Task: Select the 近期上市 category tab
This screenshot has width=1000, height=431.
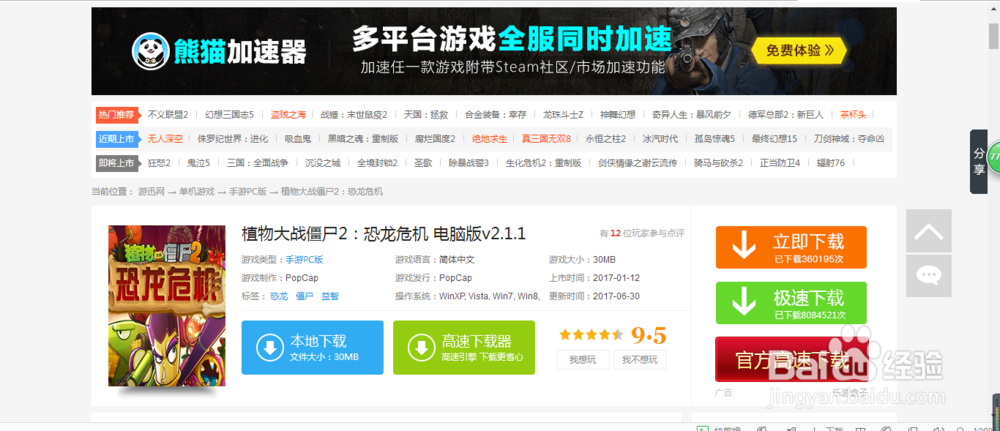Action: pyautogui.click(x=117, y=139)
